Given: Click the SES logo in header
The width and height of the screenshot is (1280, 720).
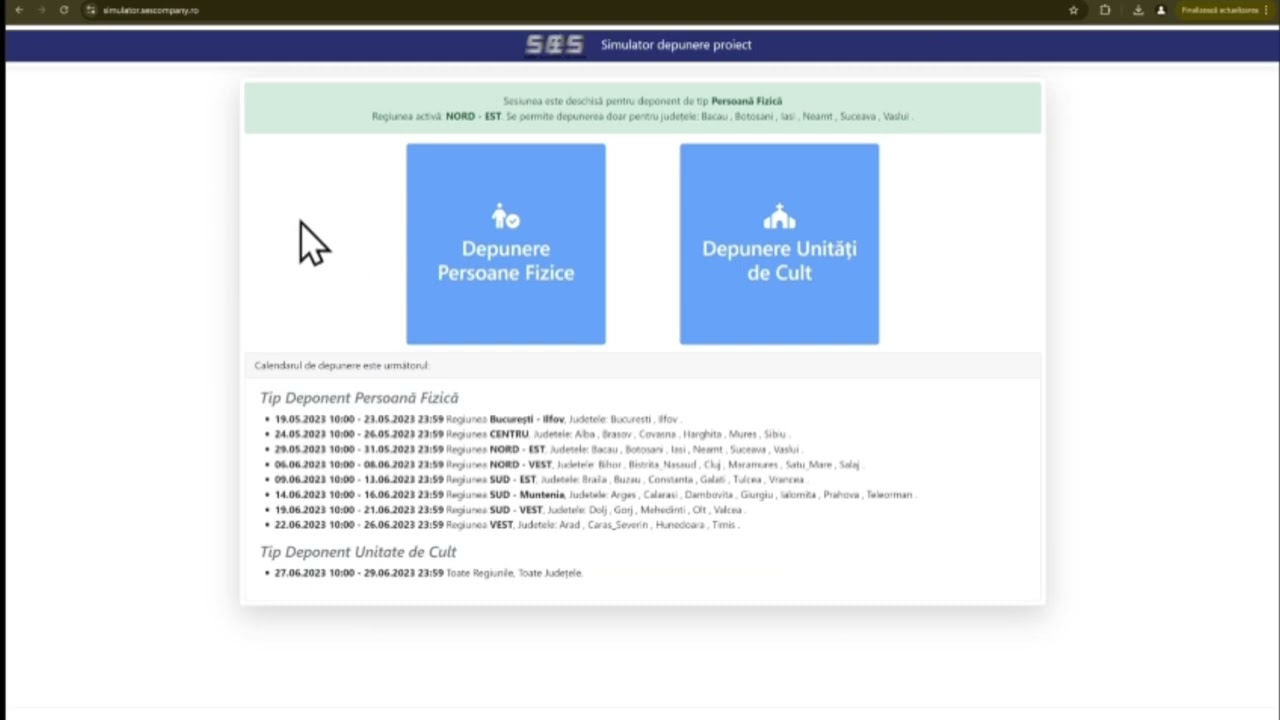Looking at the screenshot, I should tap(554, 45).
